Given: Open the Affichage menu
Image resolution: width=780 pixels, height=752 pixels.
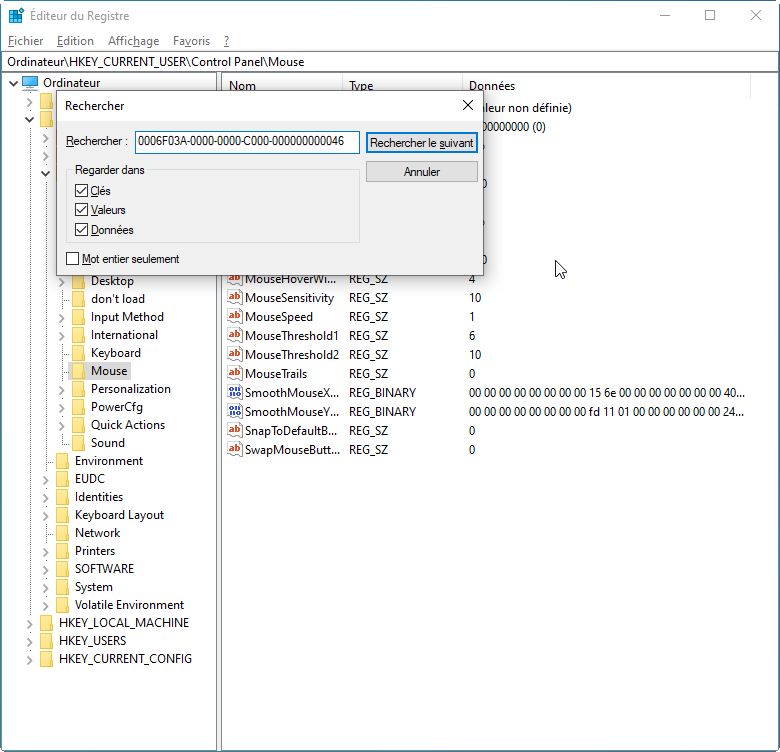Looking at the screenshot, I should pyautogui.click(x=133, y=41).
